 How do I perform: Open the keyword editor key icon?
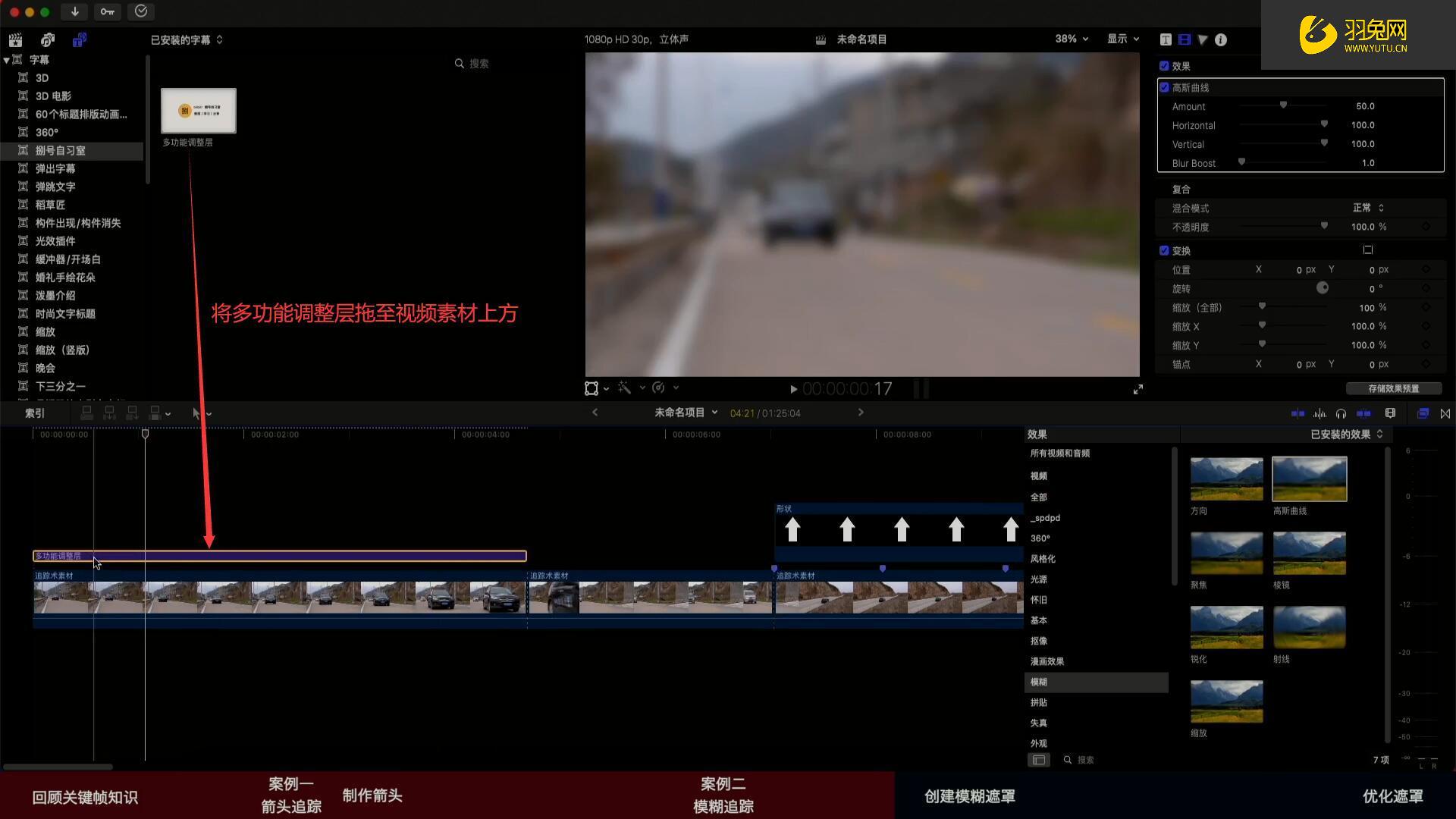pyautogui.click(x=108, y=11)
